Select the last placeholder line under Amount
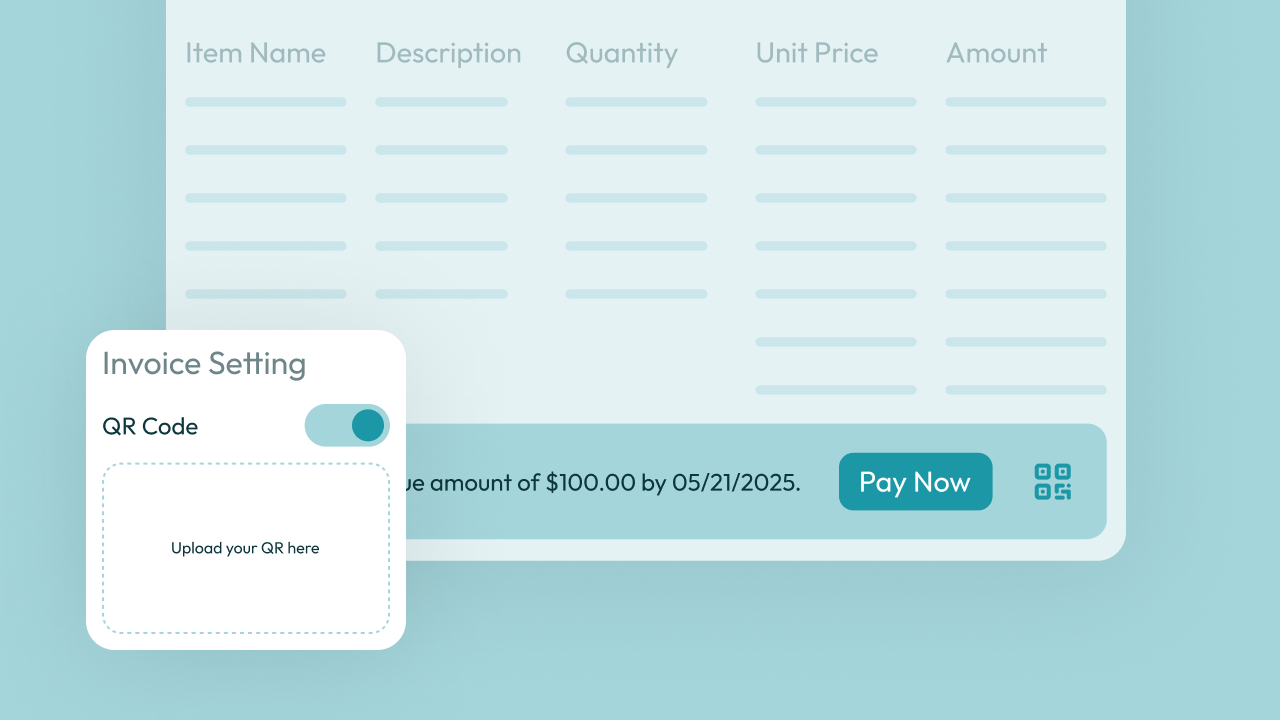Viewport: 1280px width, 720px height. point(1026,390)
